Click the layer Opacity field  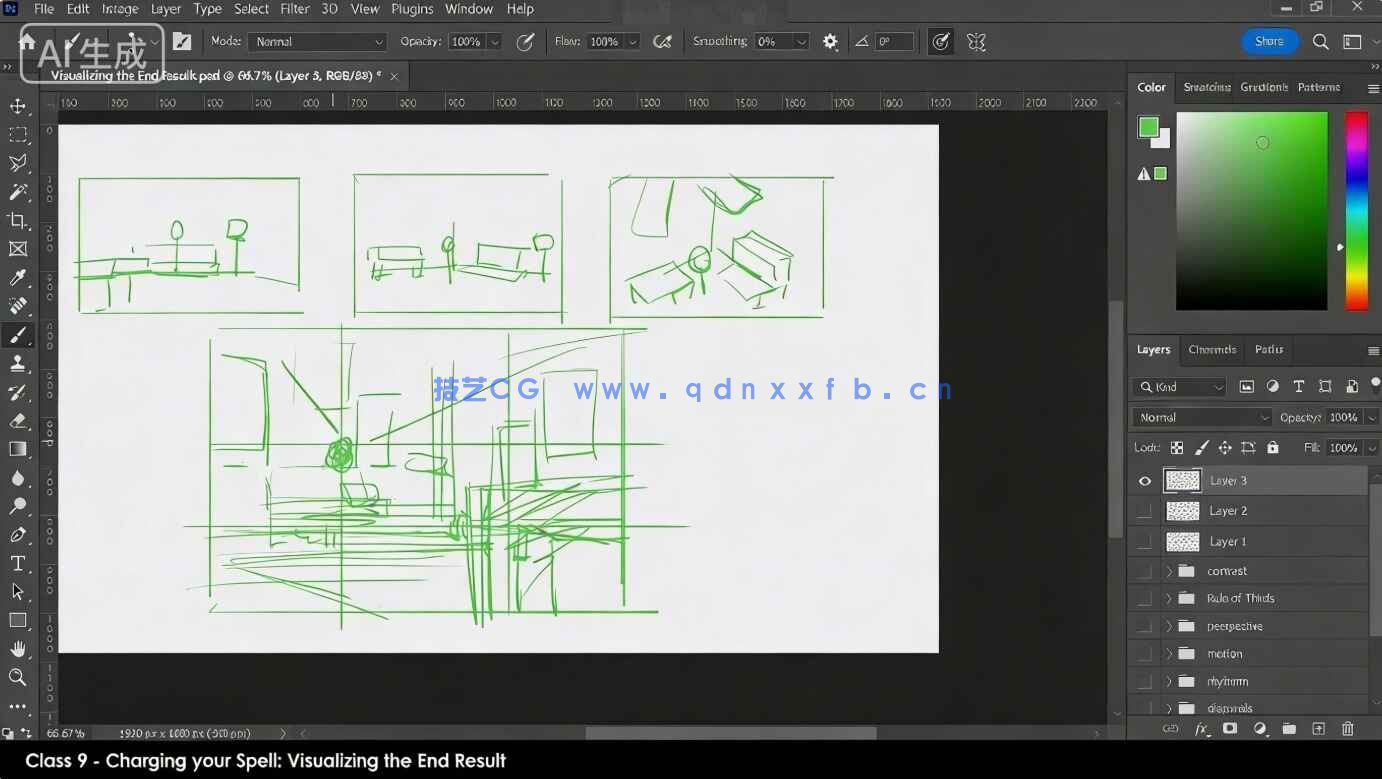[1344, 418]
